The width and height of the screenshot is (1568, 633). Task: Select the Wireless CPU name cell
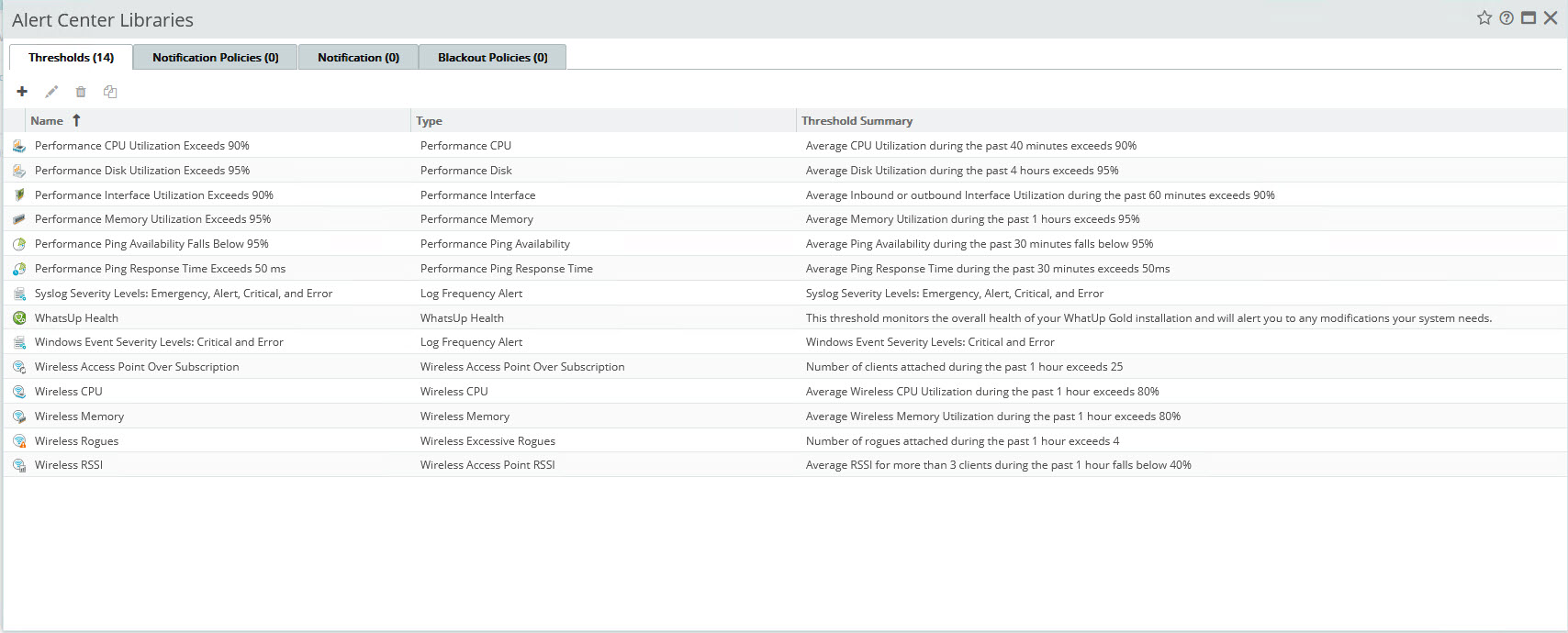69,392
